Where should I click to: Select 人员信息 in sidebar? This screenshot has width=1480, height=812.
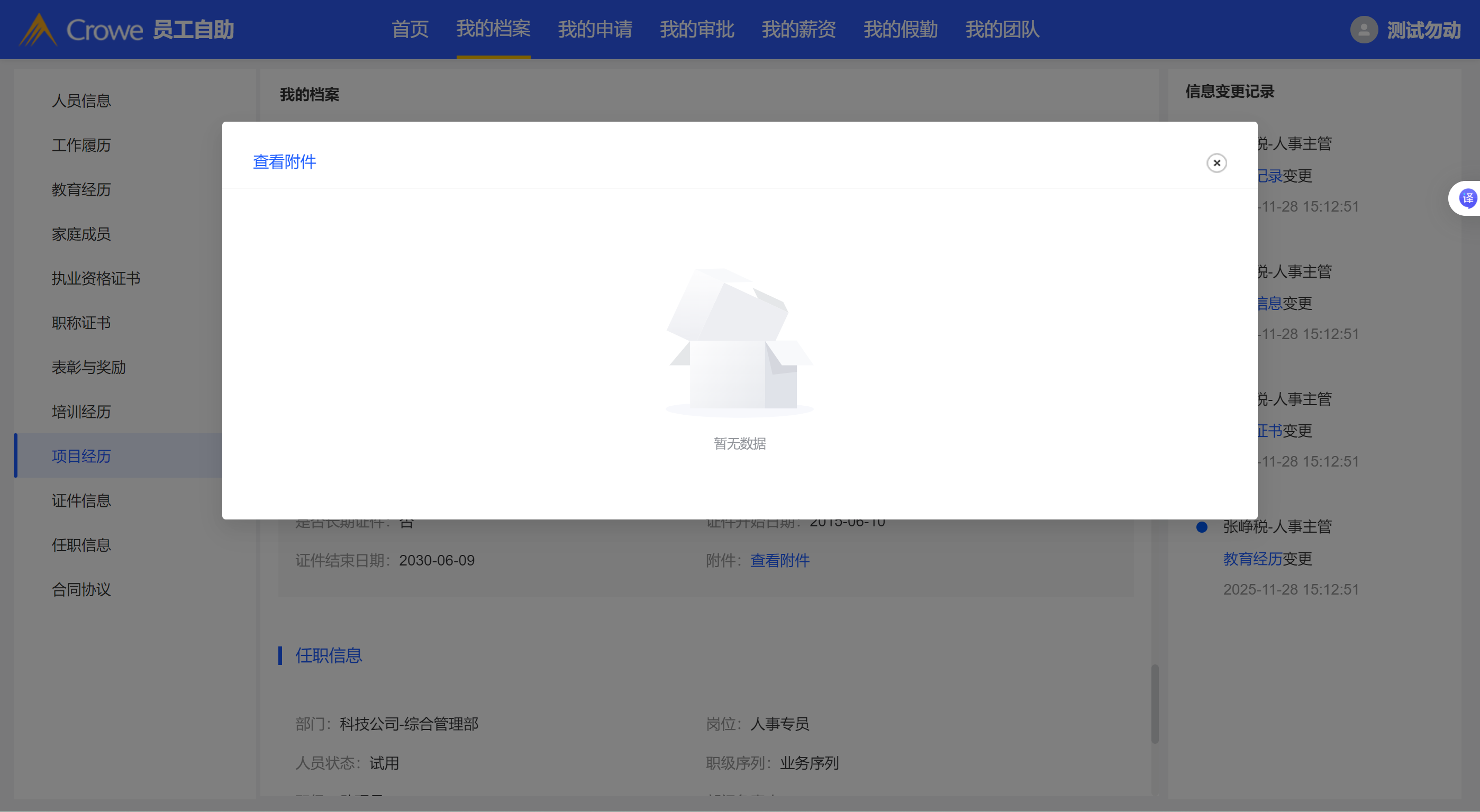pos(81,101)
